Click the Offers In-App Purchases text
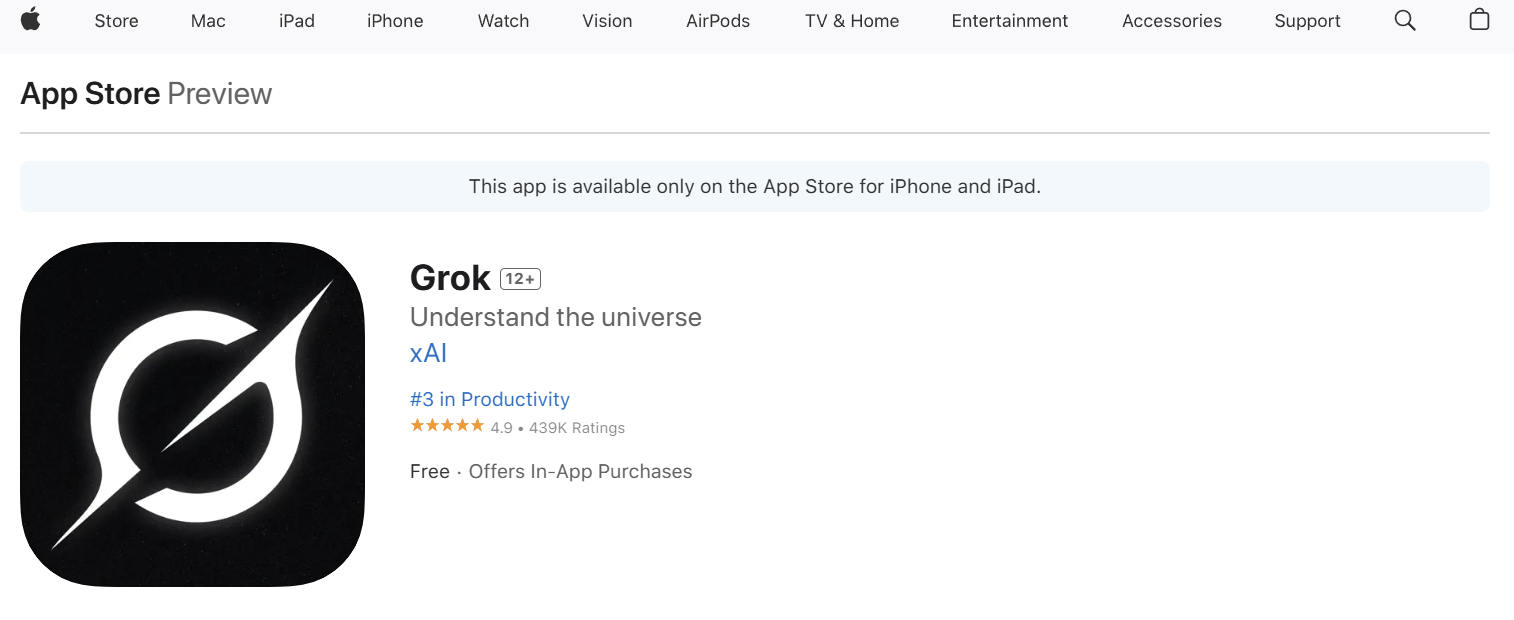 pos(581,471)
